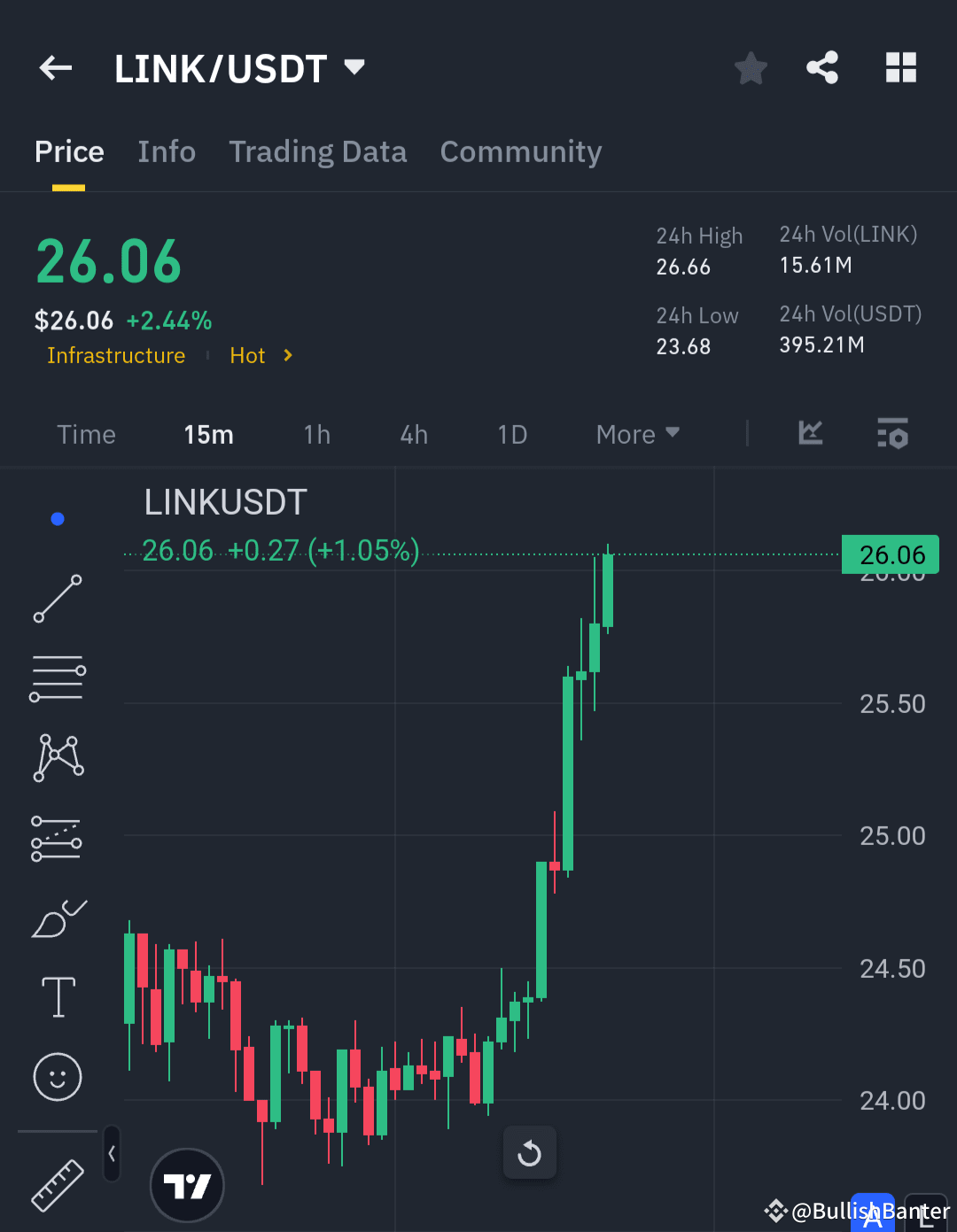
Task: Expand the More timeframe dropdown
Action: (x=637, y=434)
